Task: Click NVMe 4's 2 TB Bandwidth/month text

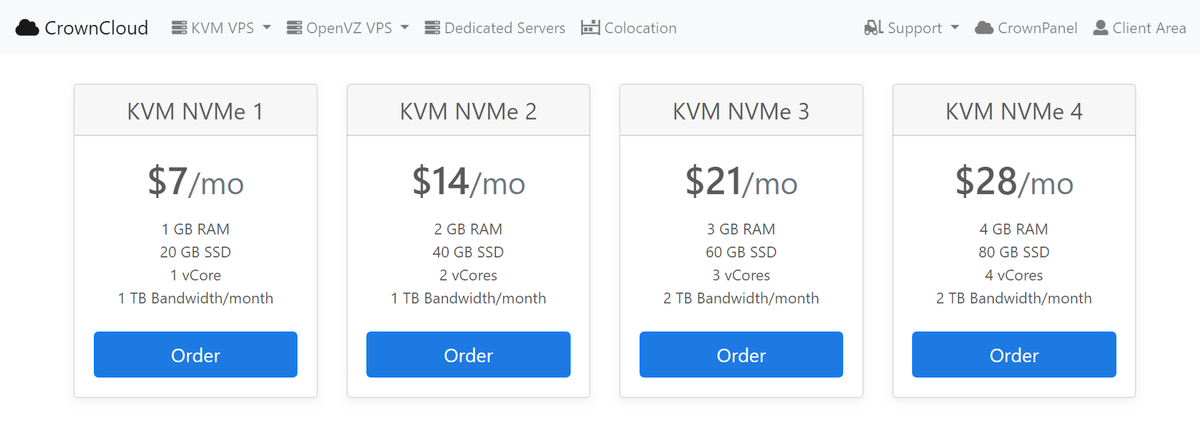Action: [x=1014, y=298]
